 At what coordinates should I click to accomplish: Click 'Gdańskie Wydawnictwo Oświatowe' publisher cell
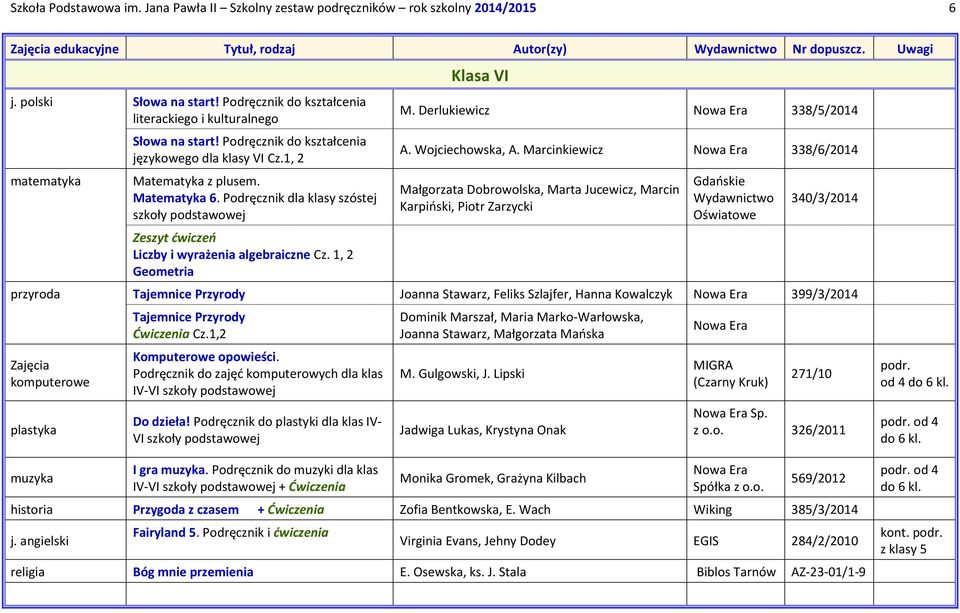point(733,198)
